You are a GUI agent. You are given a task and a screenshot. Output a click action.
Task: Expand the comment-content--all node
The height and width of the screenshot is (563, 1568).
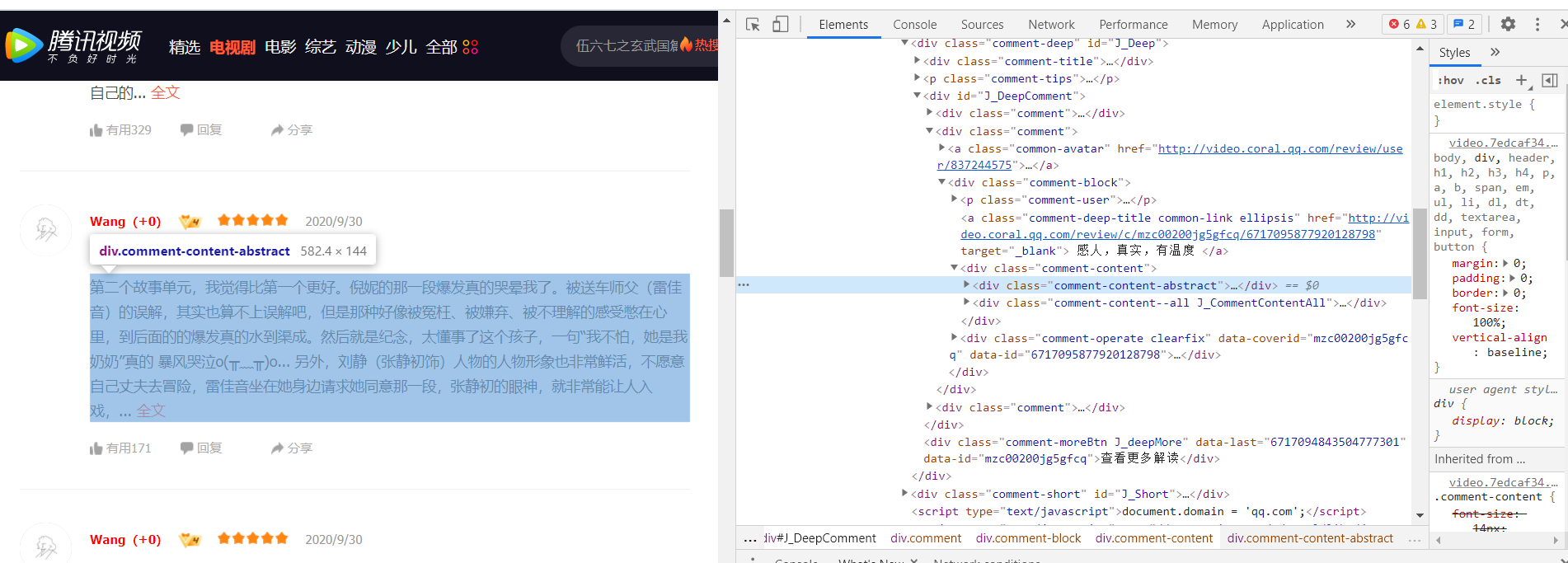pyautogui.click(x=966, y=303)
